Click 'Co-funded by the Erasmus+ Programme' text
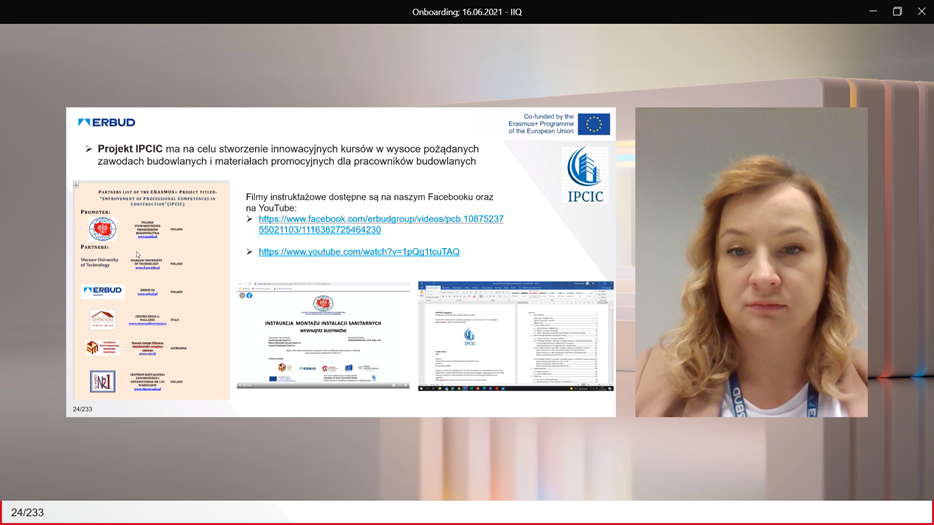This screenshot has width=934, height=525. pos(541,124)
